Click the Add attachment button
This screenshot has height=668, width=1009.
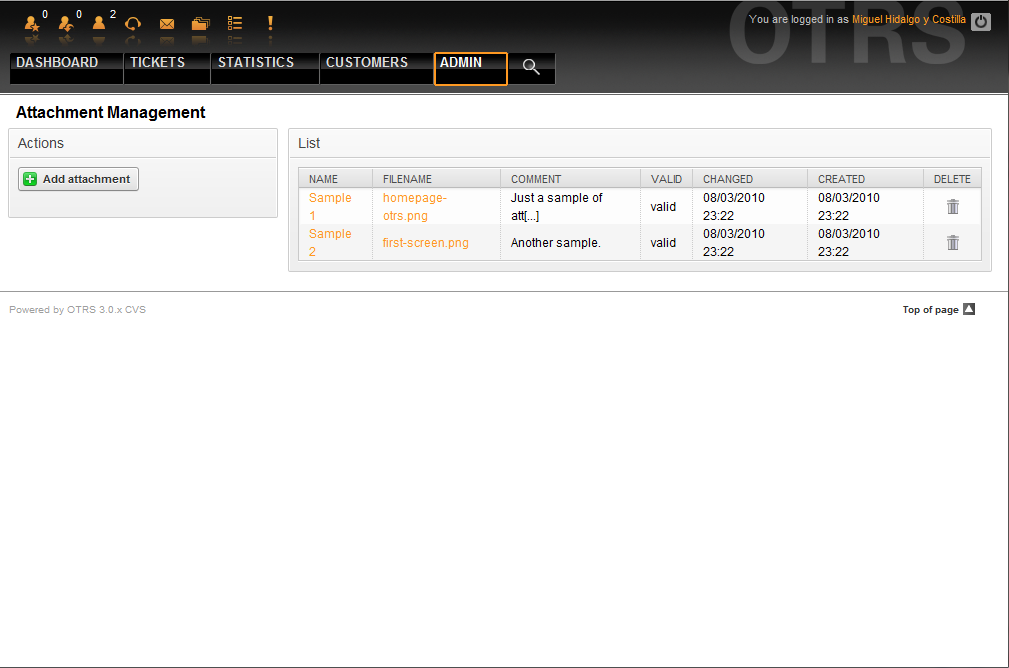[79, 179]
